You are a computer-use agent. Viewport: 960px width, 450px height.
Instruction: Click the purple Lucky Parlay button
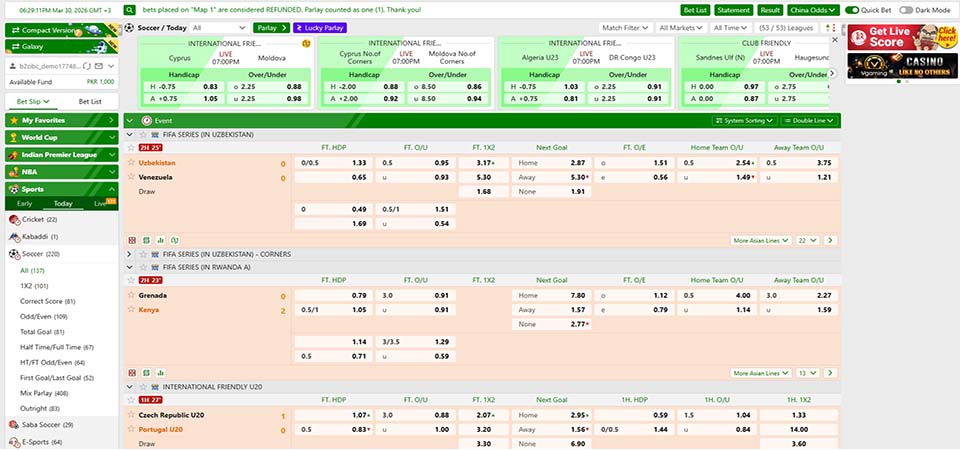[320, 28]
